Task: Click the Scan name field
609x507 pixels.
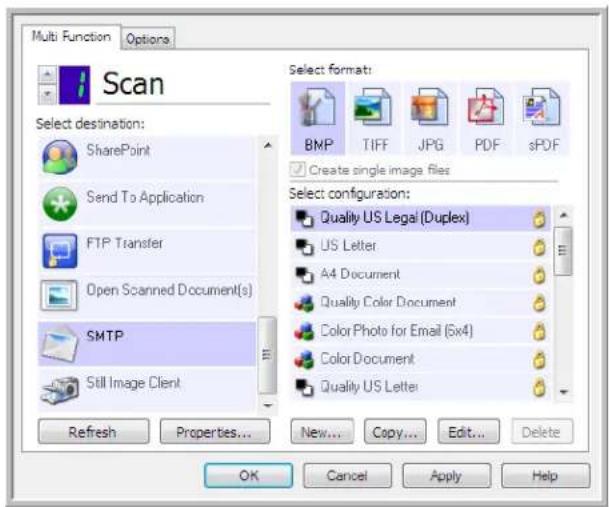Action: point(183,84)
